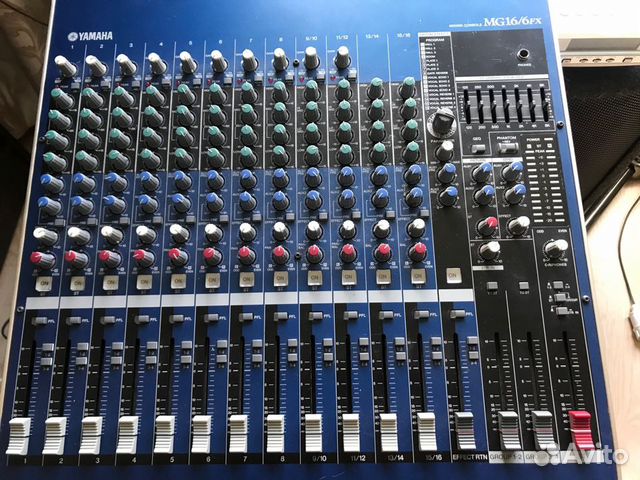The image size is (640, 480).
Task: Touch the channel 5 white fader
Action: [164, 434]
